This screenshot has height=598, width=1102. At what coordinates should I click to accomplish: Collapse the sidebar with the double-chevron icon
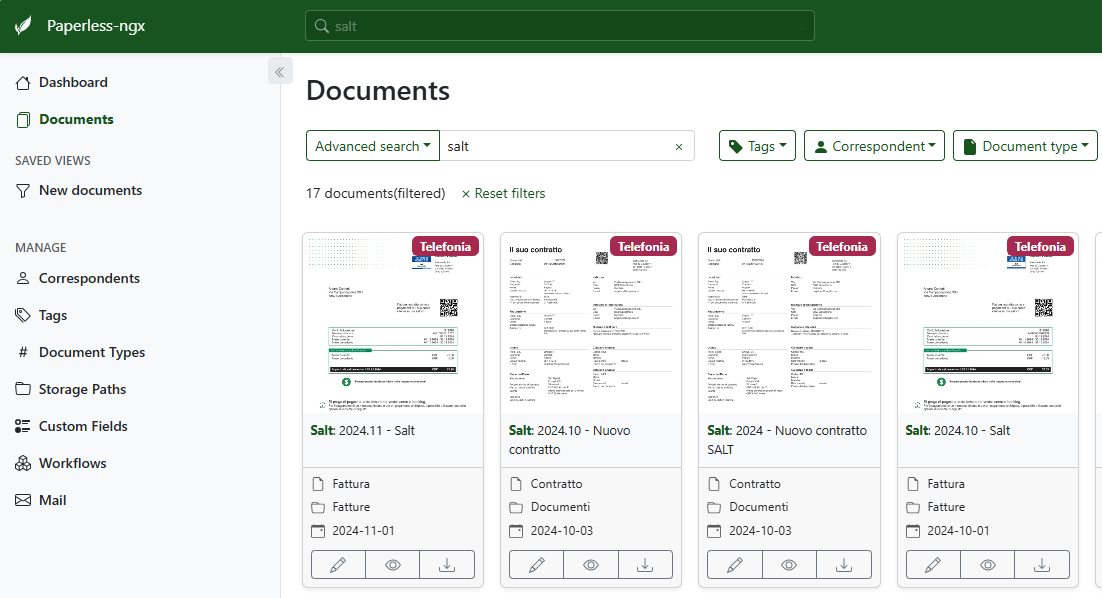[x=280, y=72]
